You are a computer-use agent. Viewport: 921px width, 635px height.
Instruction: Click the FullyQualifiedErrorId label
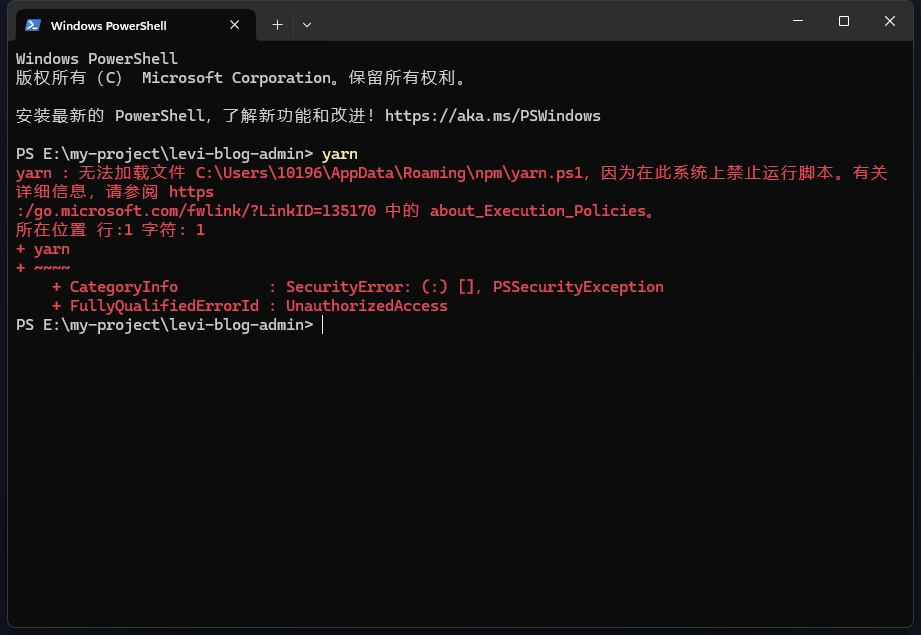[x=164, y=306]
